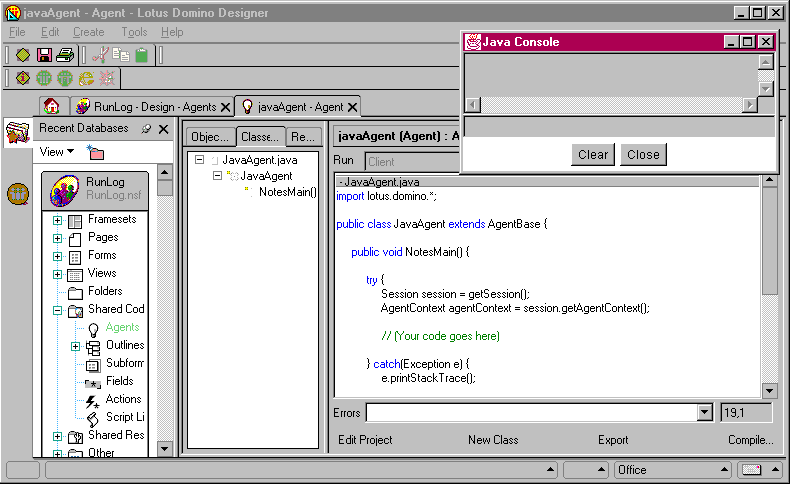Open the View dropdown in Recent Databases
Viewport: 790px width, 484px height.
(x=56, y=152)
